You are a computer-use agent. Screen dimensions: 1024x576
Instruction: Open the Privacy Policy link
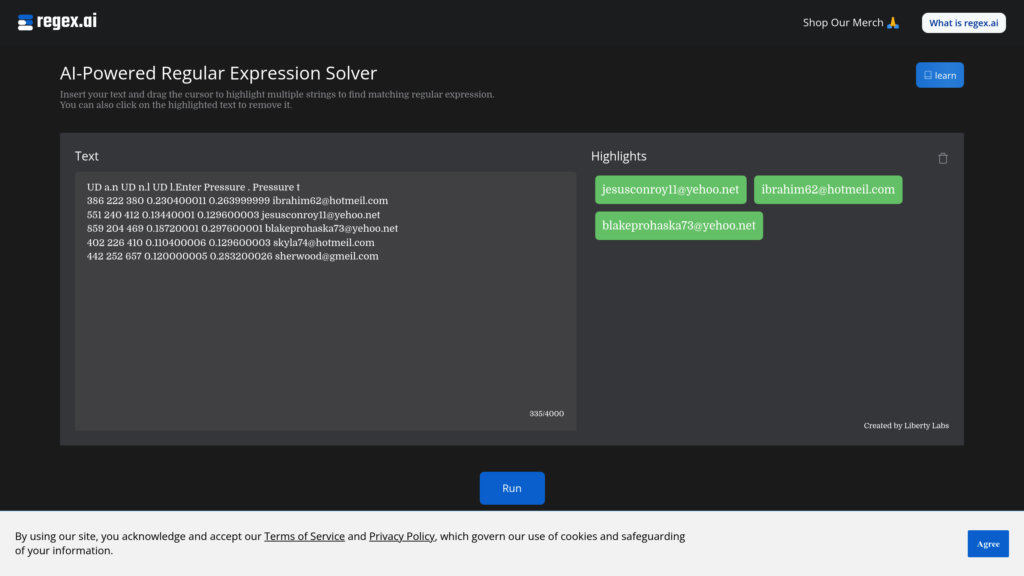(x=401, y=536)
